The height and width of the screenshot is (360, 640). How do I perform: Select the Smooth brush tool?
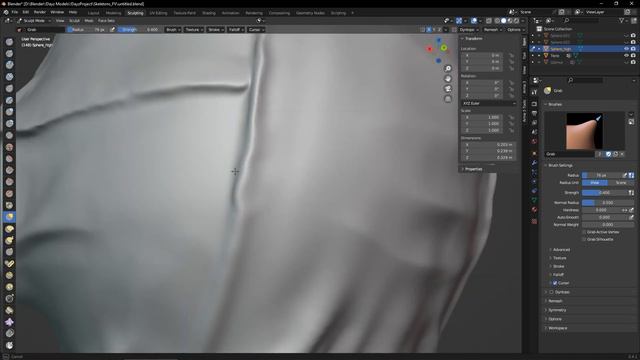coord(9,147)
